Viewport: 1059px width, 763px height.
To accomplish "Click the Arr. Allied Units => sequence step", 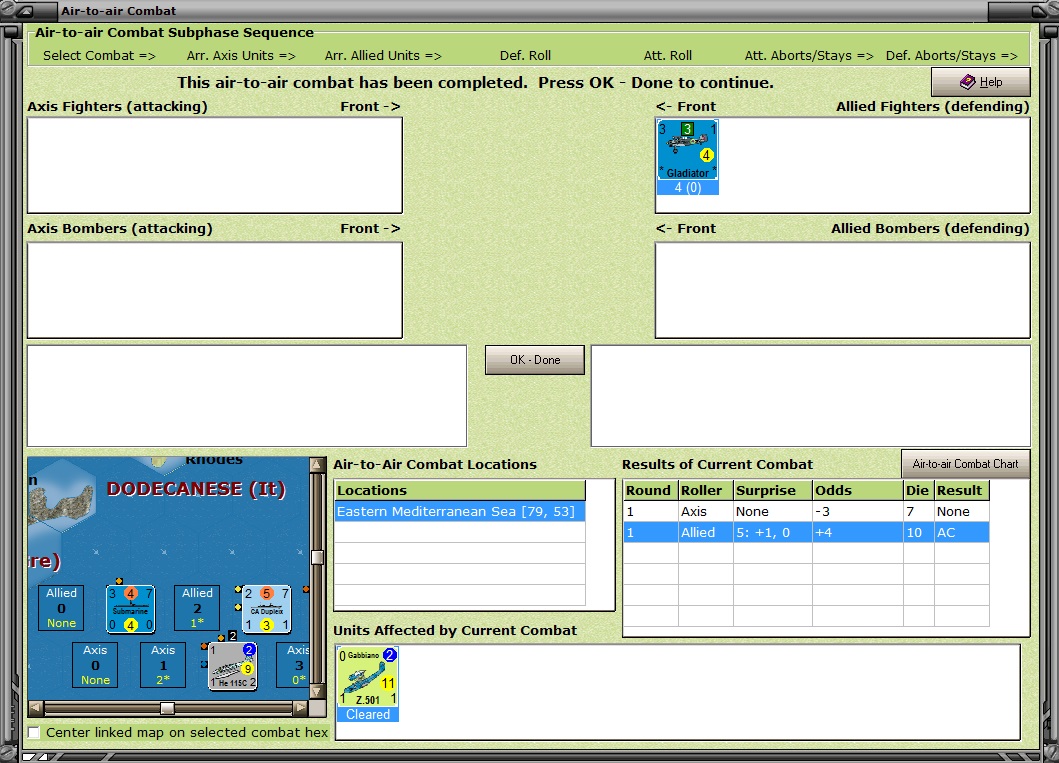I will (x=383, y=55).
